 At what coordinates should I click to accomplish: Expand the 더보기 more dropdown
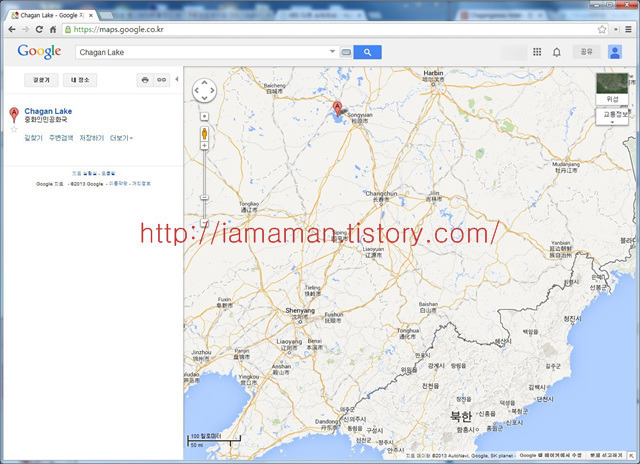pyautogui.click(x=121, y=138)
